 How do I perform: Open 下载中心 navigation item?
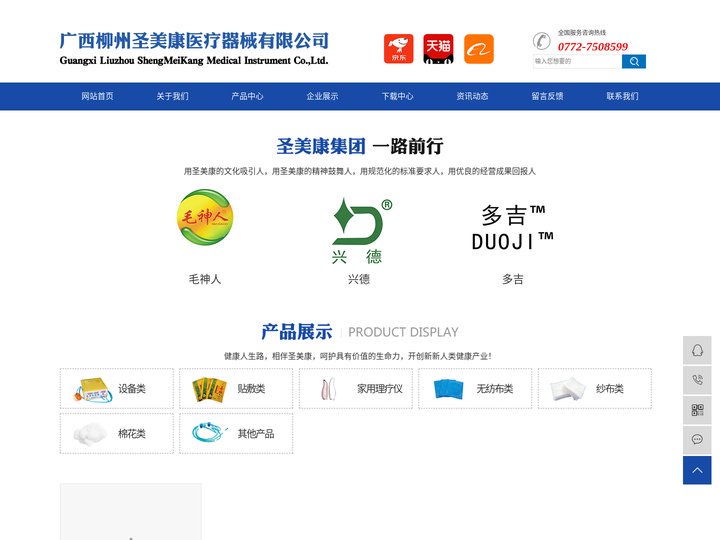397,96
